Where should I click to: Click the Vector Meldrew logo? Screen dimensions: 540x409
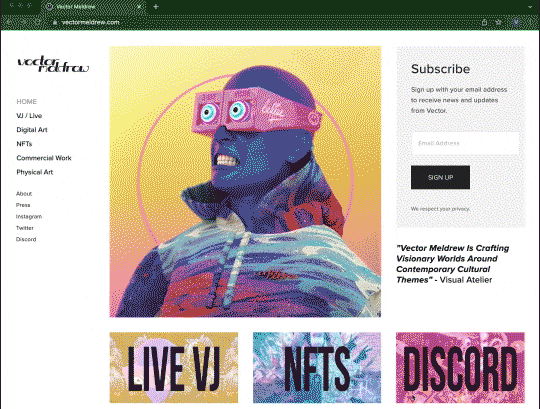point(53,65)
